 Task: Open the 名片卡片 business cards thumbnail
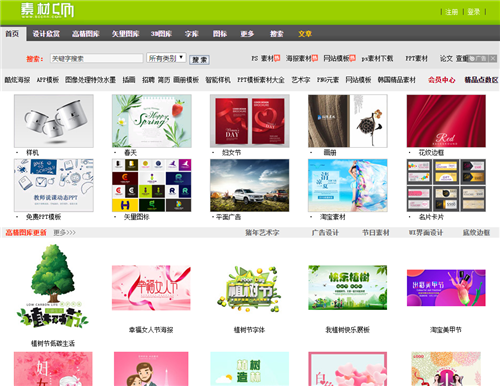[x=446, y=185]
